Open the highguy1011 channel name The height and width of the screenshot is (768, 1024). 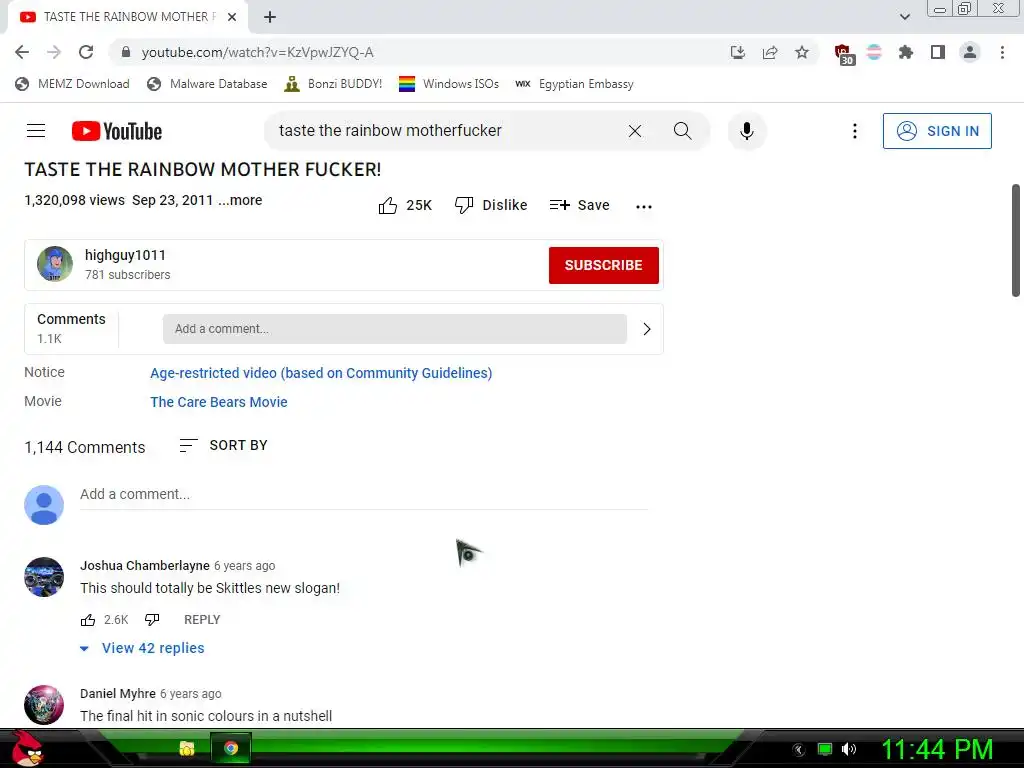click(x=125, y=255)
